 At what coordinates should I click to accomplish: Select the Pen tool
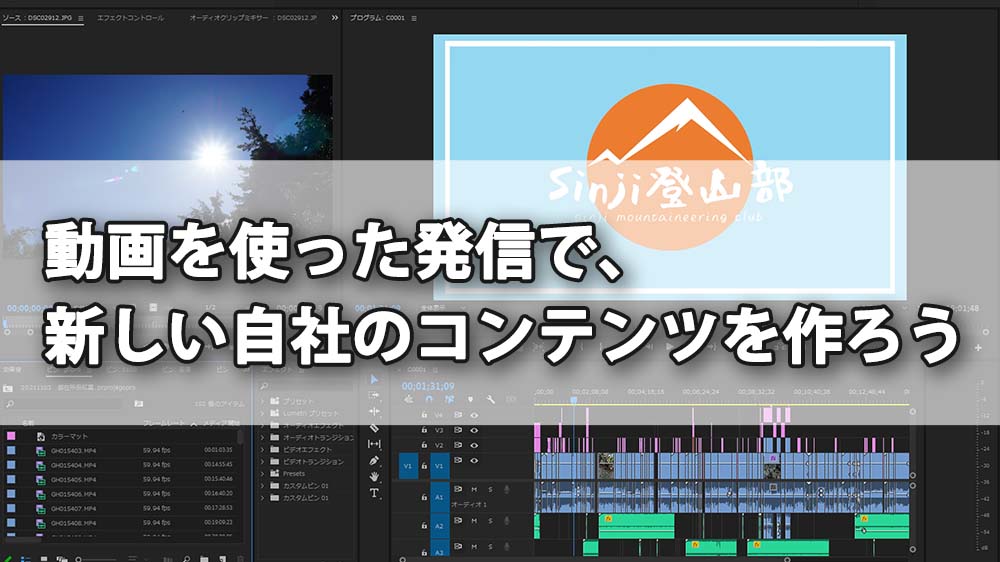click(x=374, y=460)
